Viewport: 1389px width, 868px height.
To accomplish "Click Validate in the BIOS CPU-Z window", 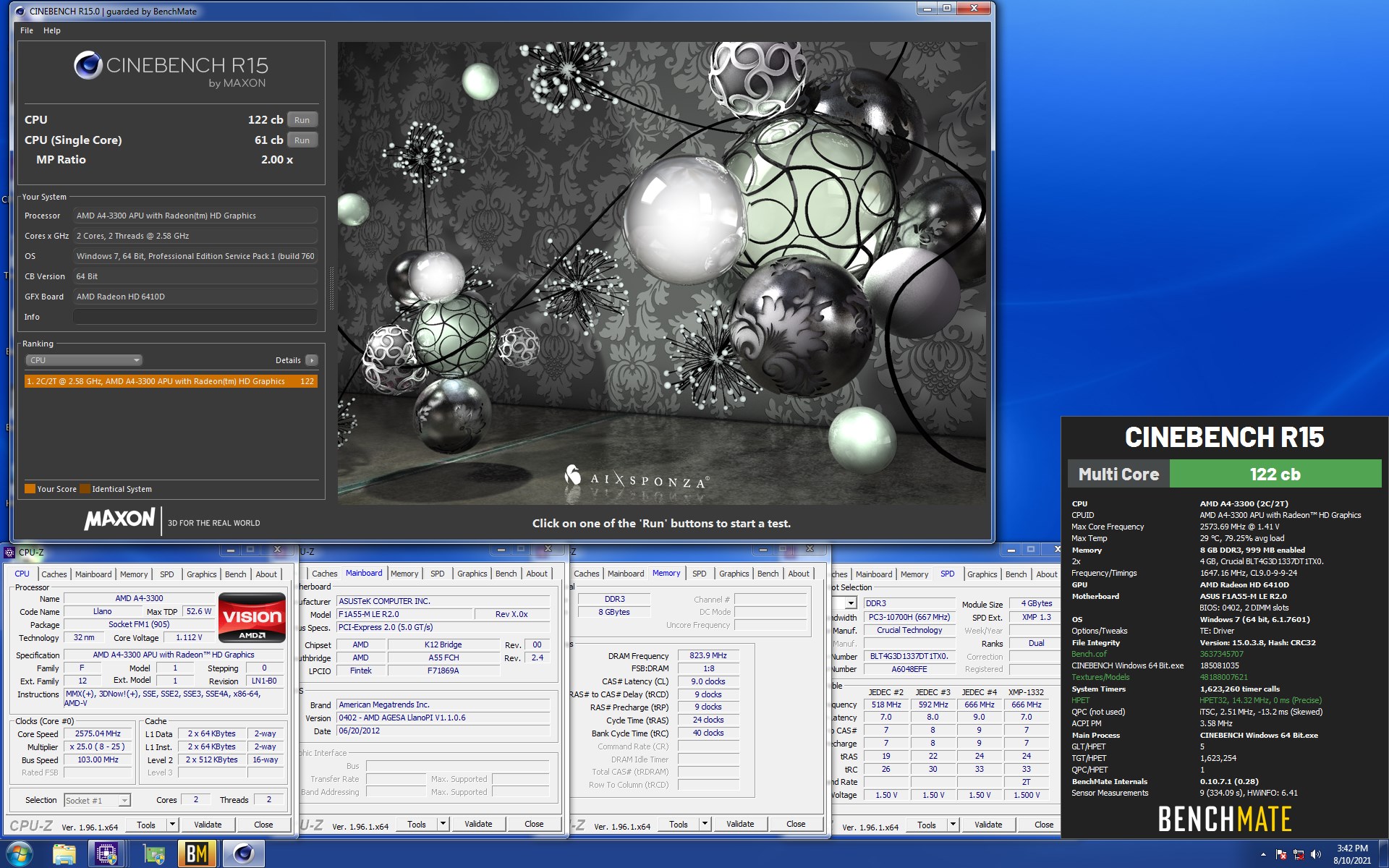I will click(x=478, y=824).
